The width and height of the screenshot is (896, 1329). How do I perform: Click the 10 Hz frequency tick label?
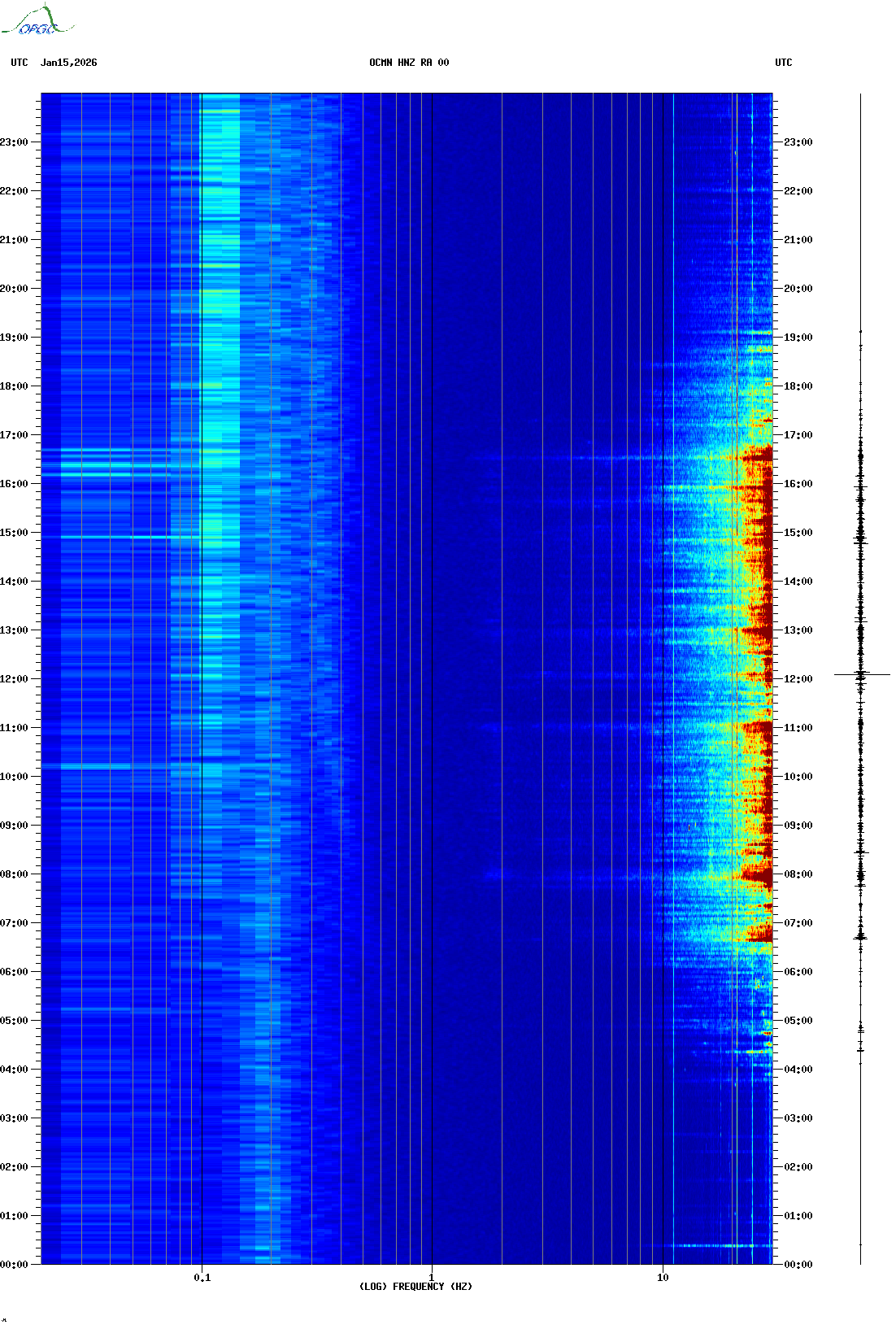pyautogui.click(x=663, y=1278)
